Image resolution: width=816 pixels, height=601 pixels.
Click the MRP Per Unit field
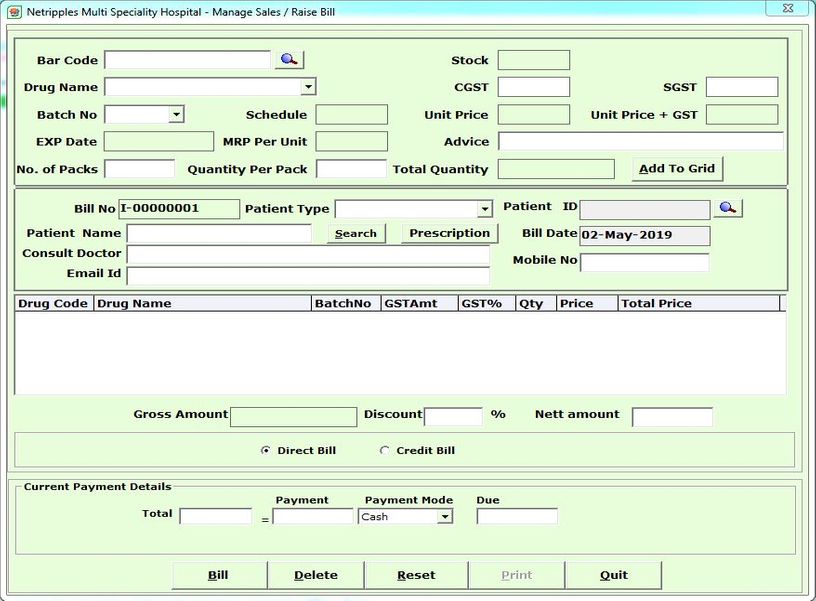point(351,141)
